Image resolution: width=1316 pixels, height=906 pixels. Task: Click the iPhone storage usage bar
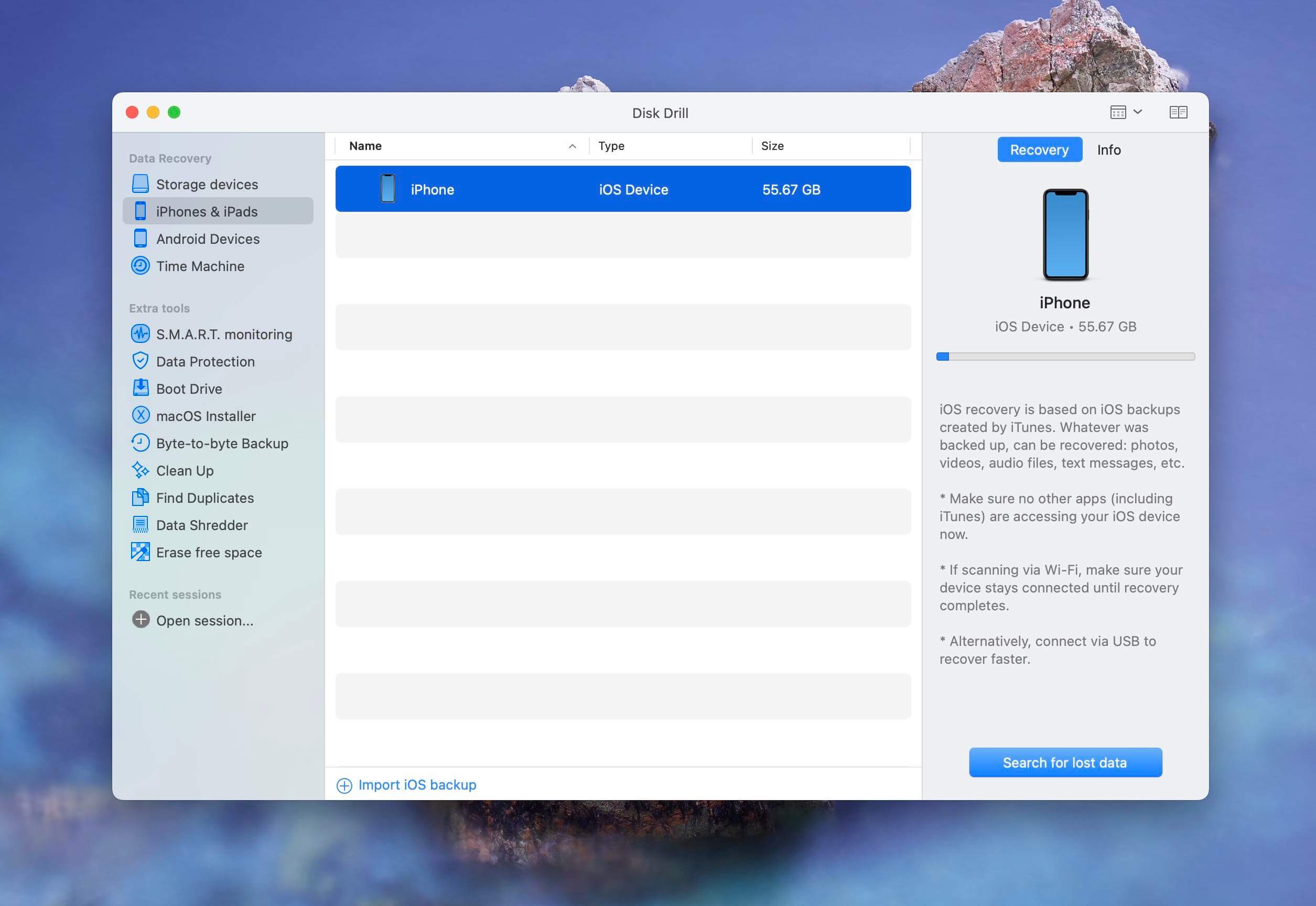point(1065,357)
